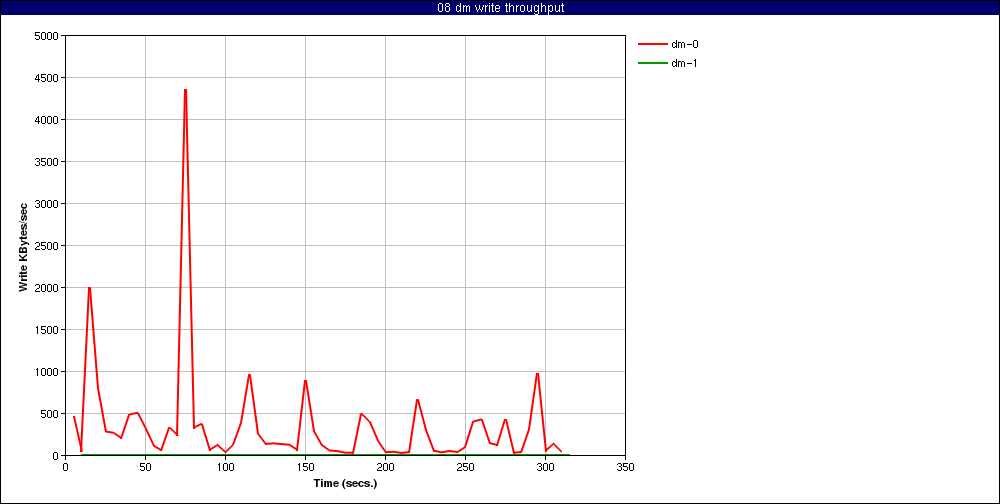Click the 500 y-axis tick value
The image size is (1000, 504).
(50, 413)
